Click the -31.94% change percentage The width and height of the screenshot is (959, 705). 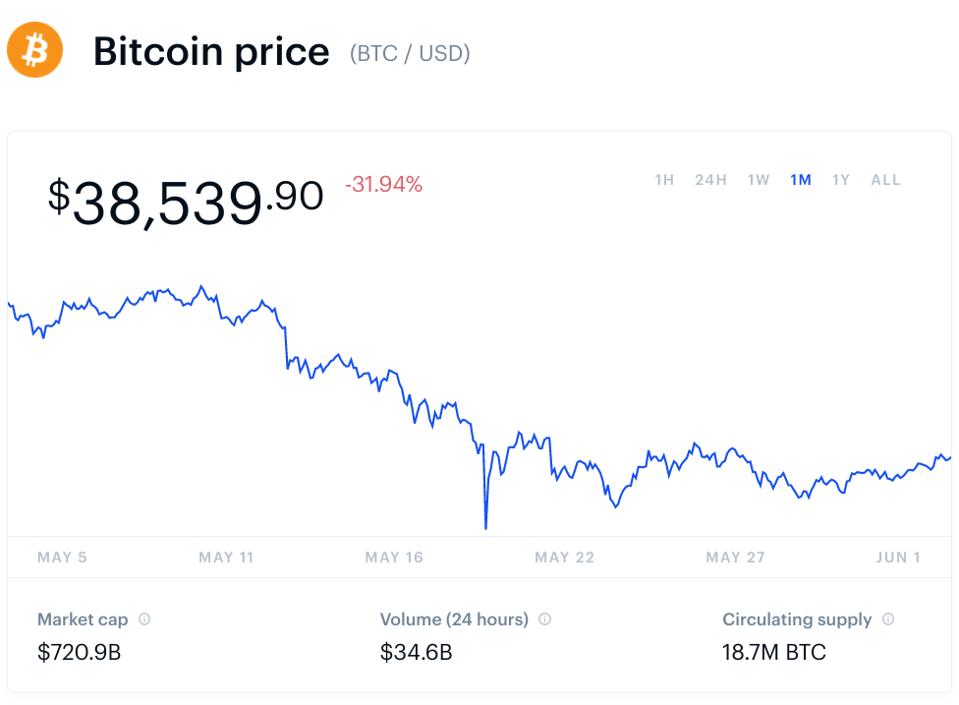[384, 185]
